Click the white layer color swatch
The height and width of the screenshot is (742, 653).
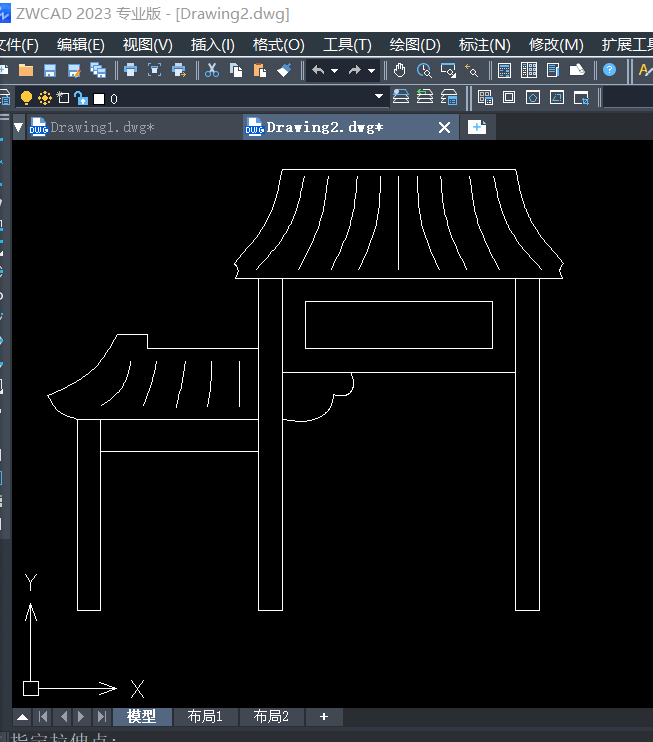[x=99, y=98]
